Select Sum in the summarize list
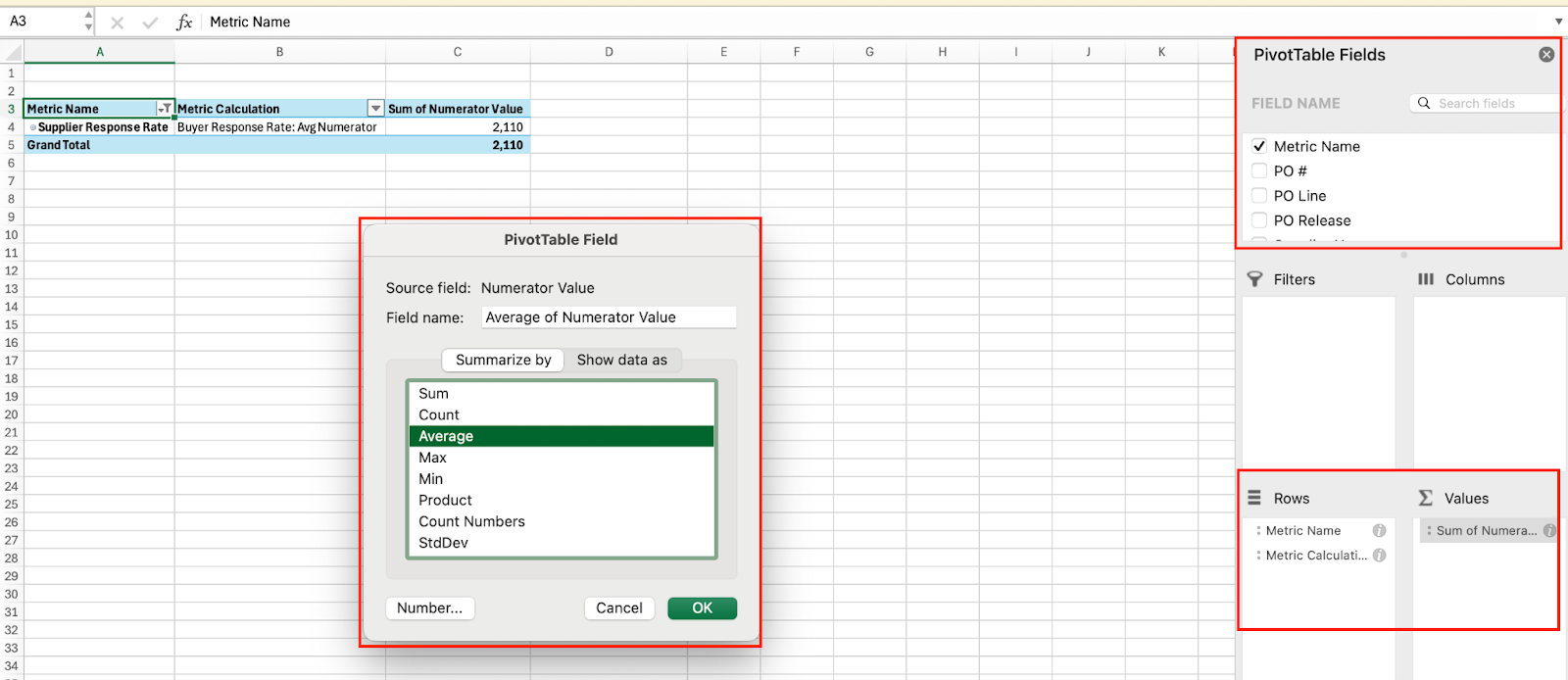1568x680 pixels. pyautogui.click(x=562, y=394)
